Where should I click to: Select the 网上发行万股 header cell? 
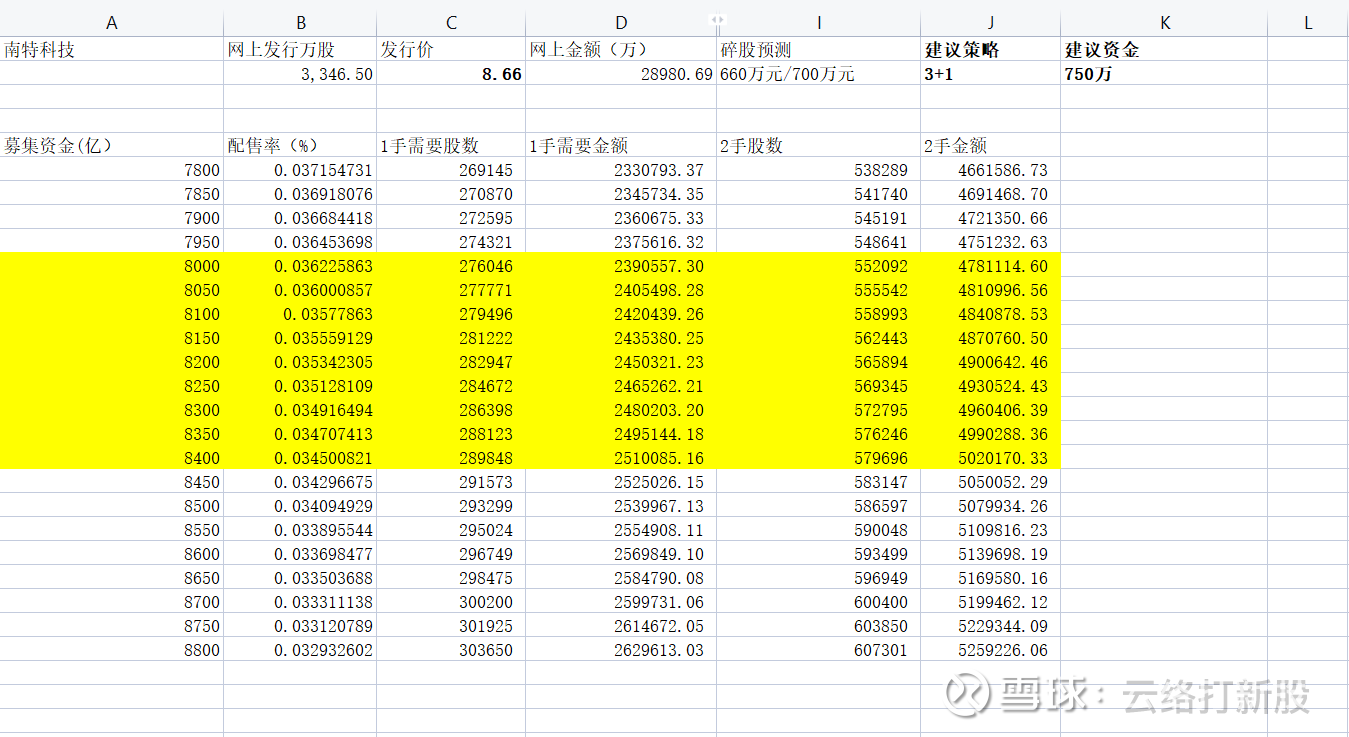(x=301, y=49)
